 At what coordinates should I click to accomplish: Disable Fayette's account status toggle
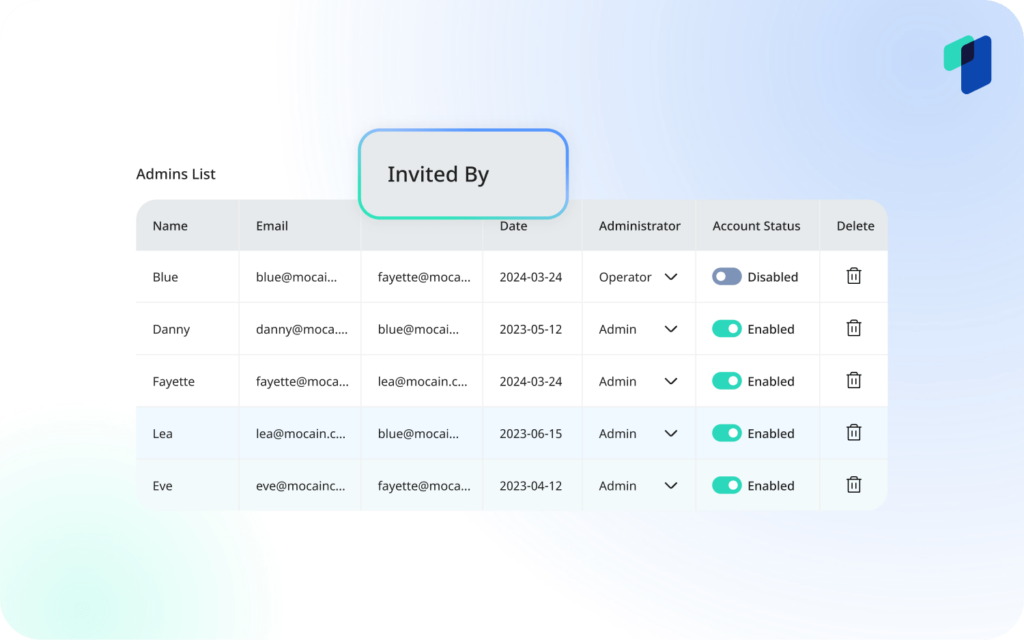726,381
